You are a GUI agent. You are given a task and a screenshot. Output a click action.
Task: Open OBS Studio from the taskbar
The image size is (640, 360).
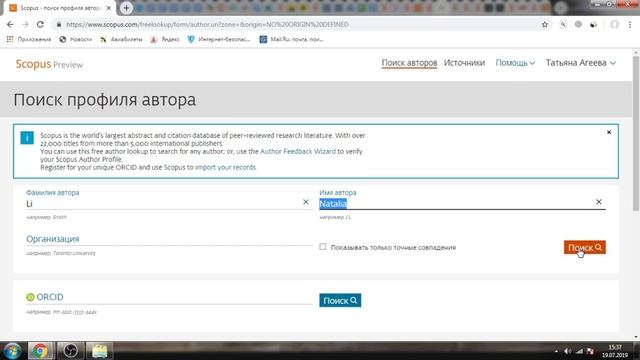[x=70, y=351]
